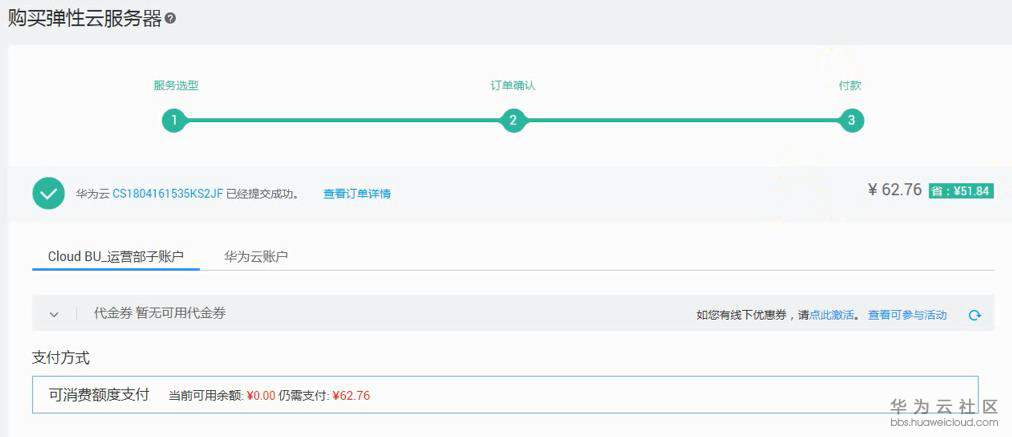Expand the 代金券 voucher section chevron
Viewport: 1012px width, 437px height.
54,314
